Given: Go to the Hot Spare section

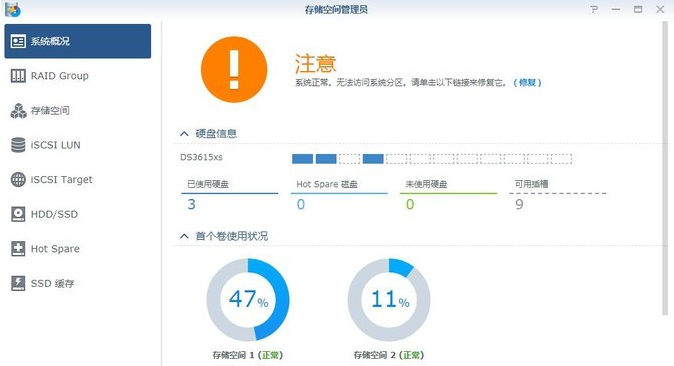Looking at the screenshot, I should (78, 249).
